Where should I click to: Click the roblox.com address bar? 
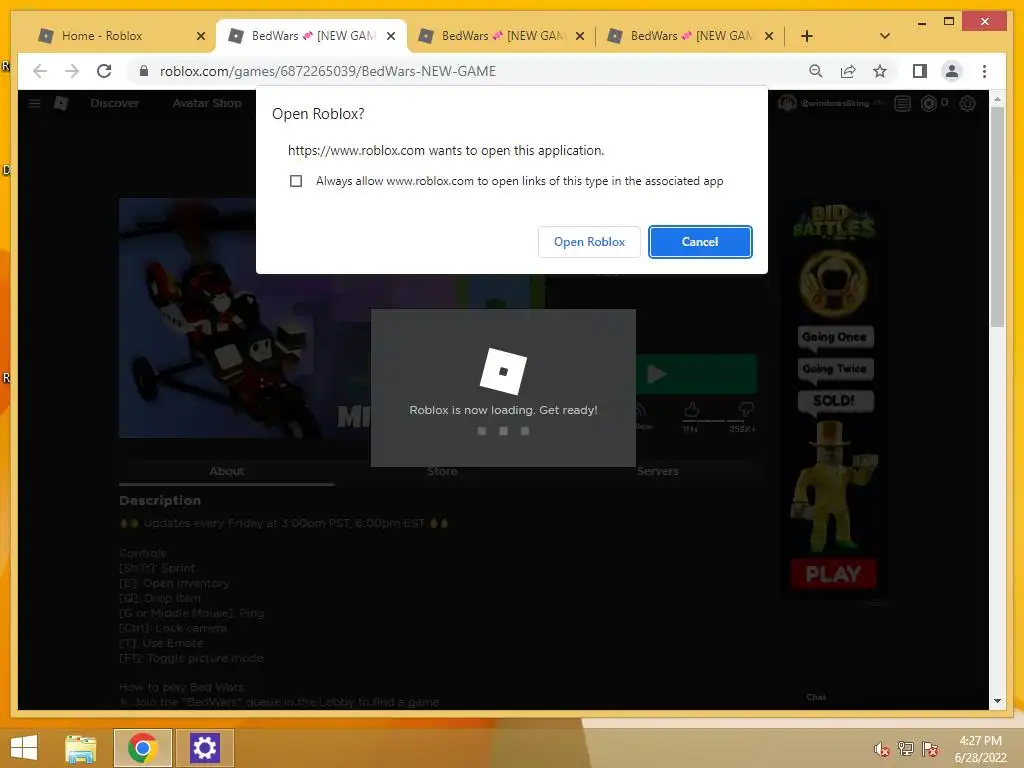328,71
